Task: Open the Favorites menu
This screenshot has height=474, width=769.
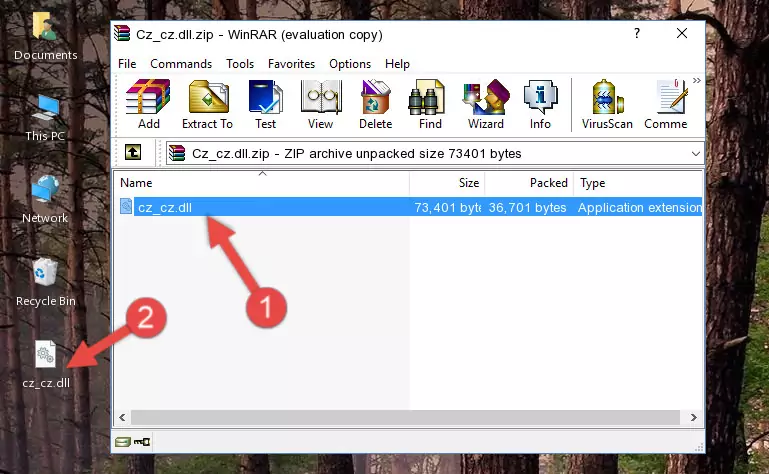Action: tap(291, 64)
